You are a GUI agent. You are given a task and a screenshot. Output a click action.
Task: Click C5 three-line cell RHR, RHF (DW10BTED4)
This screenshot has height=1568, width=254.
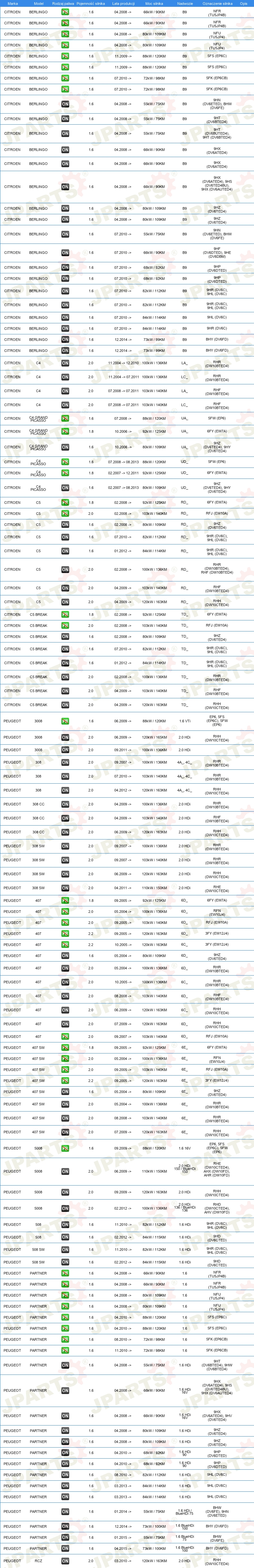tap(217, 570)
